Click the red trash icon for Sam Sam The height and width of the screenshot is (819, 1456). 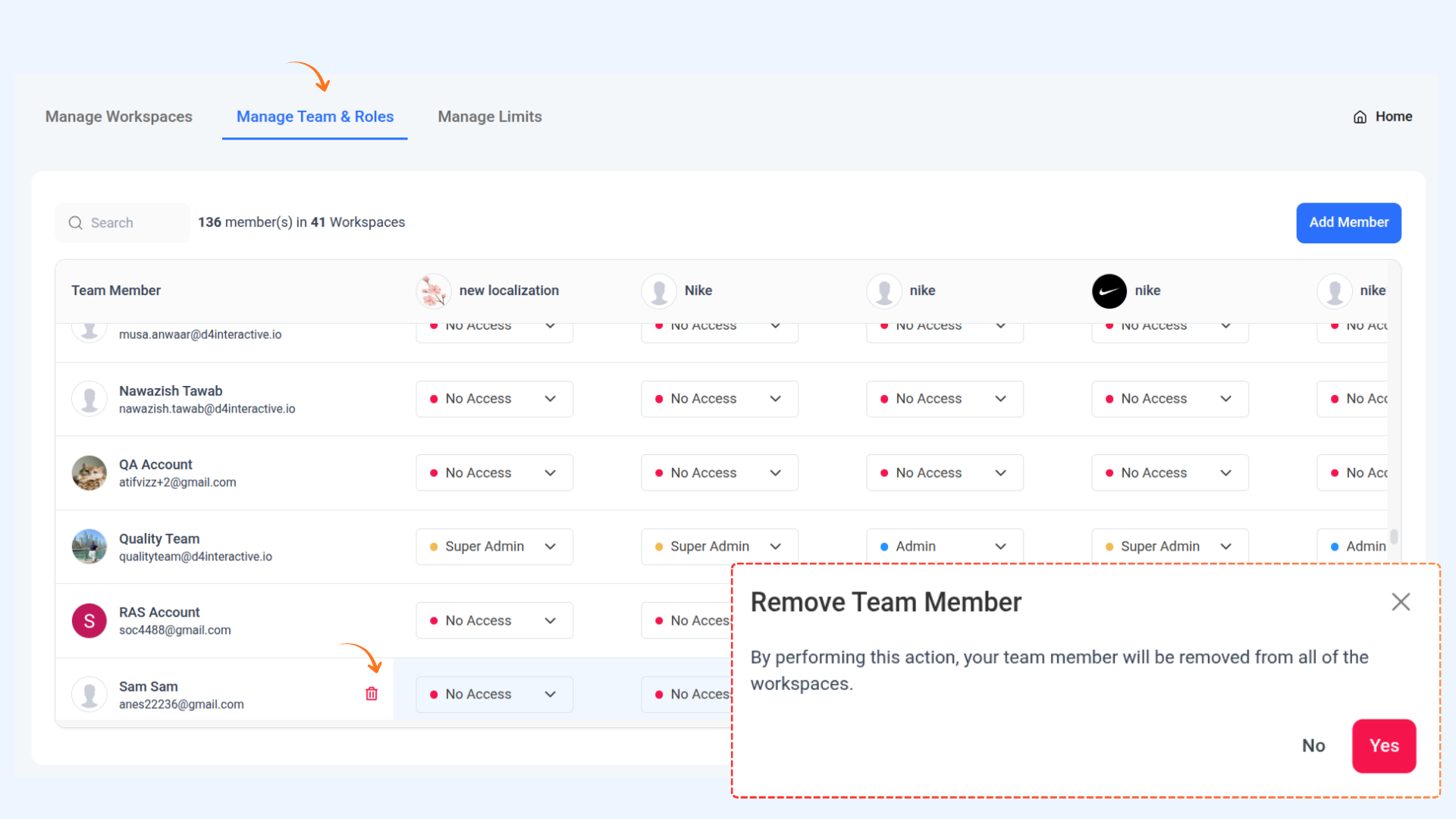[x=372, y=694]
